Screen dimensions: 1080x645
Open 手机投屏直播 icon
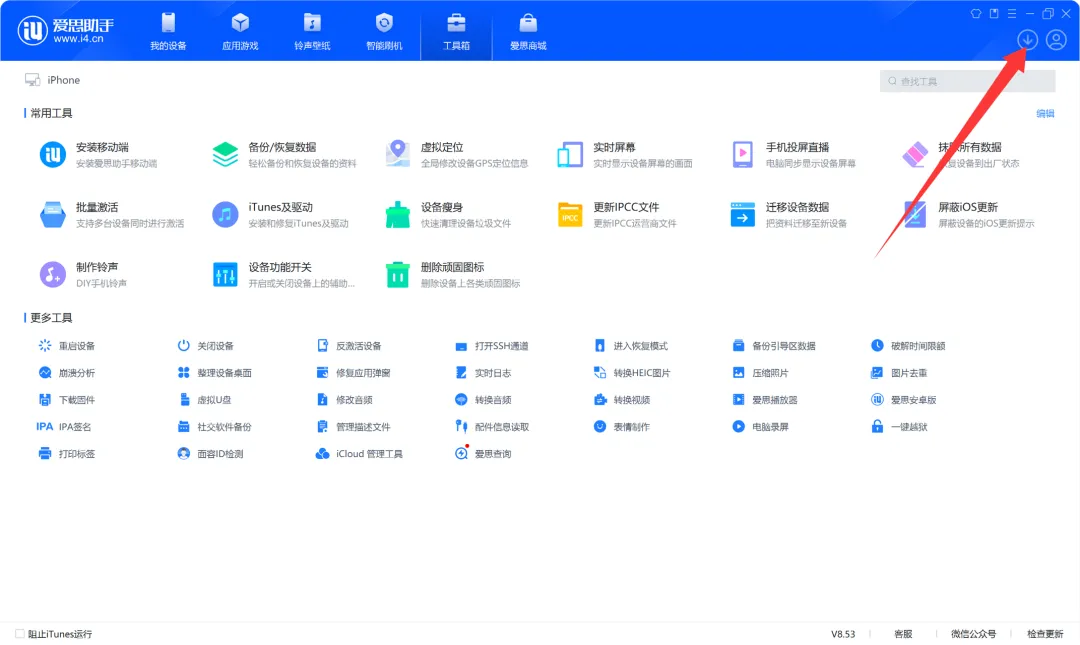coord(742,154)
